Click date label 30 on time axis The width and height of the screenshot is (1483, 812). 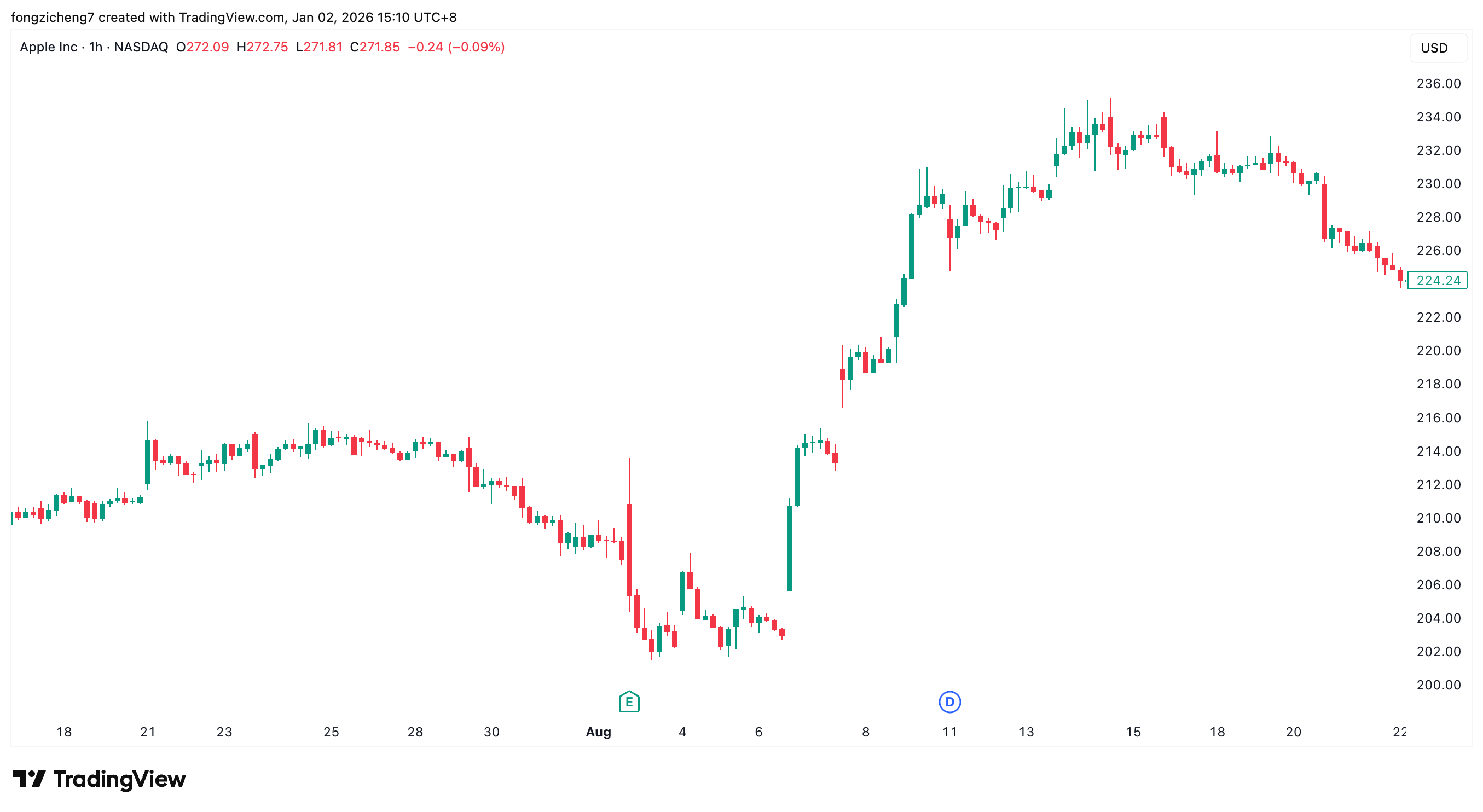coord(491,732)
